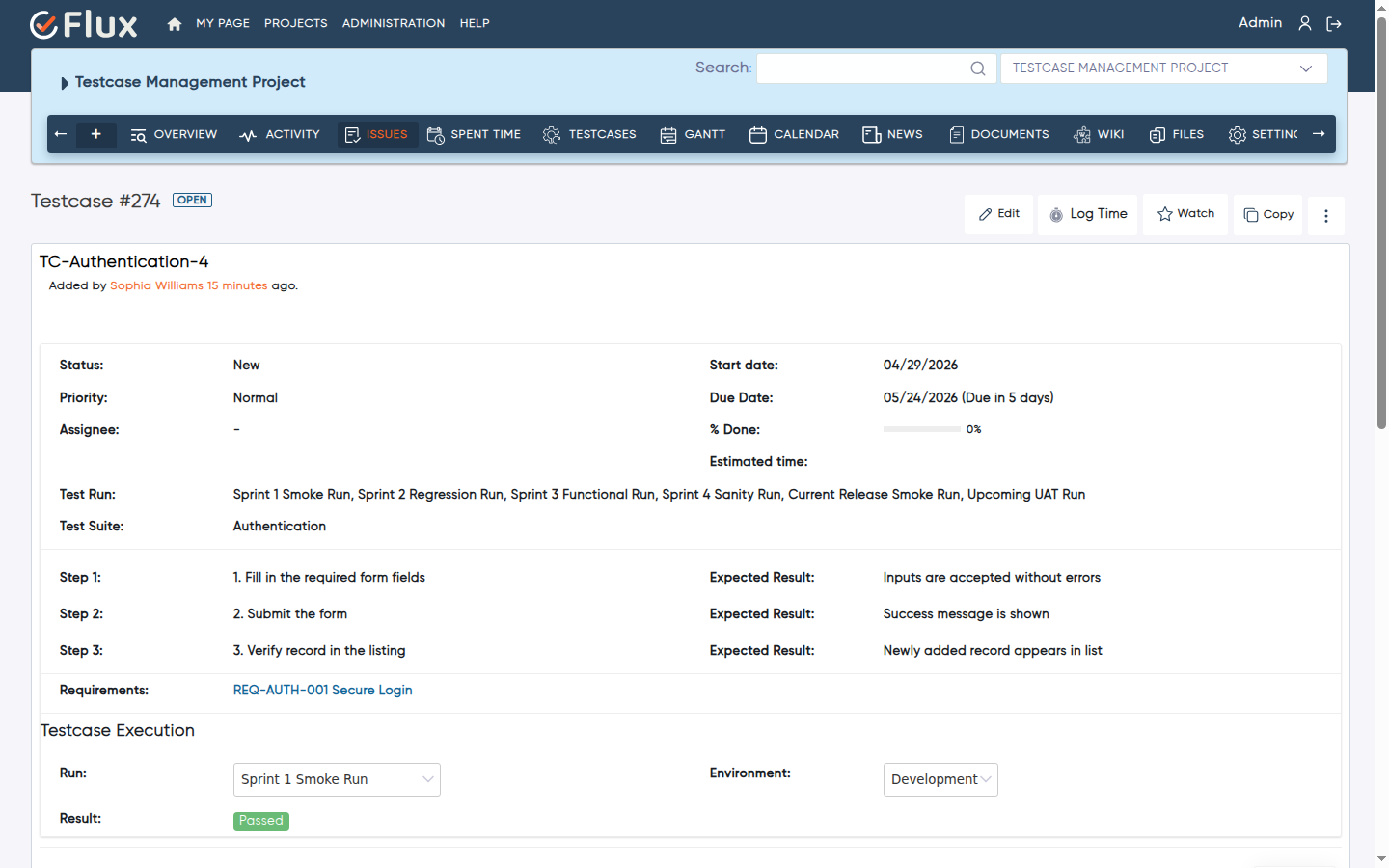Switch to the Testcases tab
1389x868 pixels.
coord(589,135)
